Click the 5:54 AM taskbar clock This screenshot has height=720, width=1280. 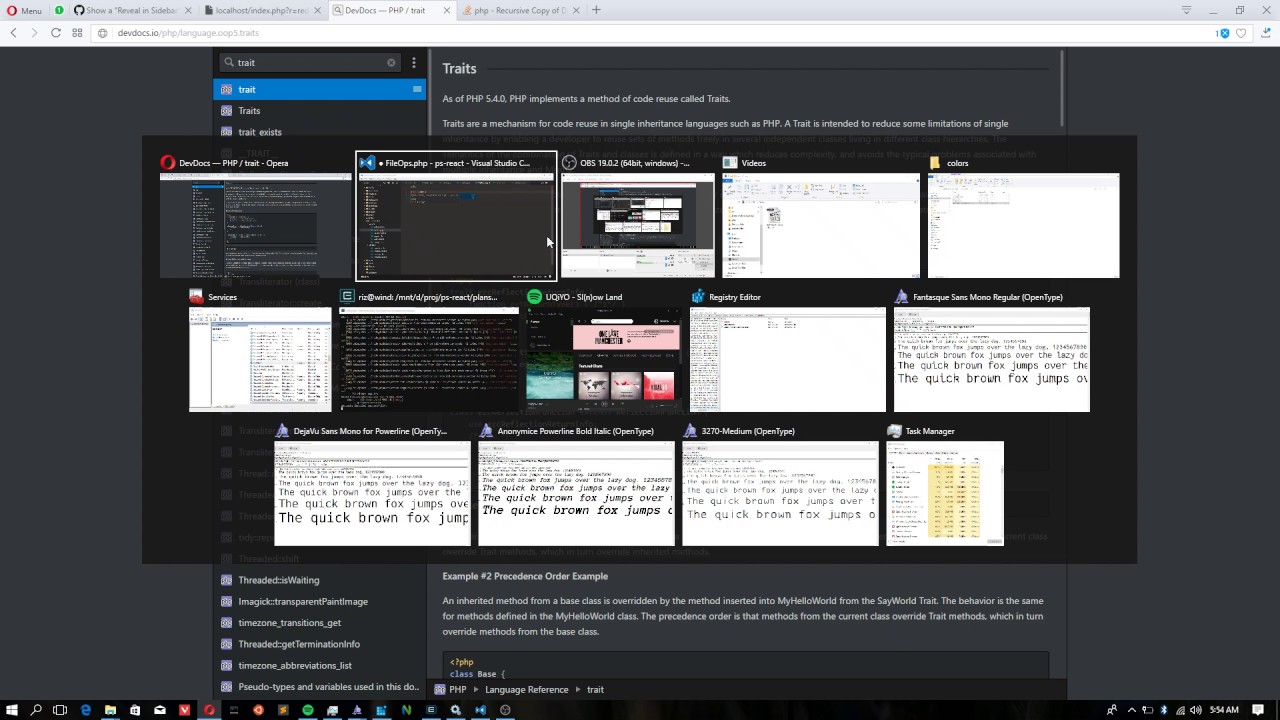pyautogui.click(x=1224, y=710)
